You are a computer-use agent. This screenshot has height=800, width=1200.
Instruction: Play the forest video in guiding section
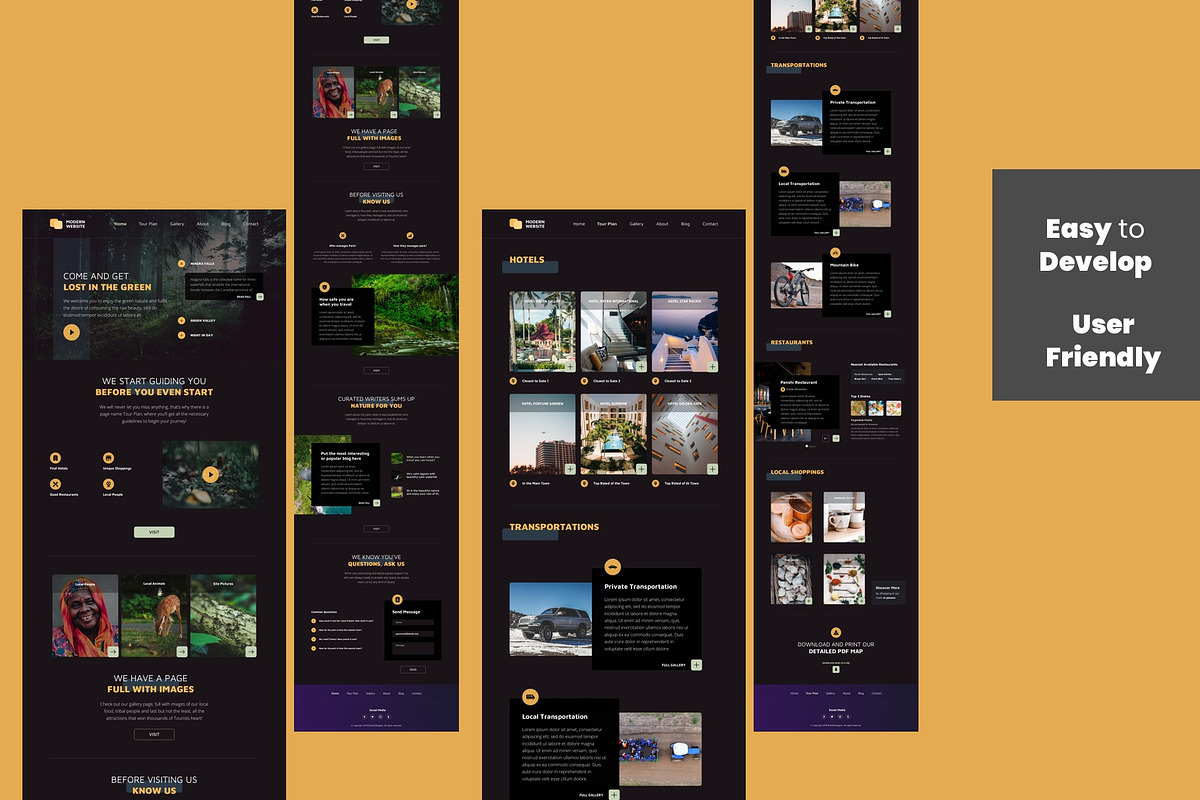pos(210,474)
